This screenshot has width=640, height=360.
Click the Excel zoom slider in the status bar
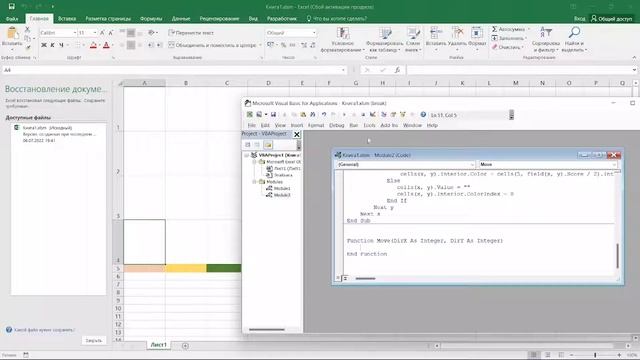(x=596, y=355)
